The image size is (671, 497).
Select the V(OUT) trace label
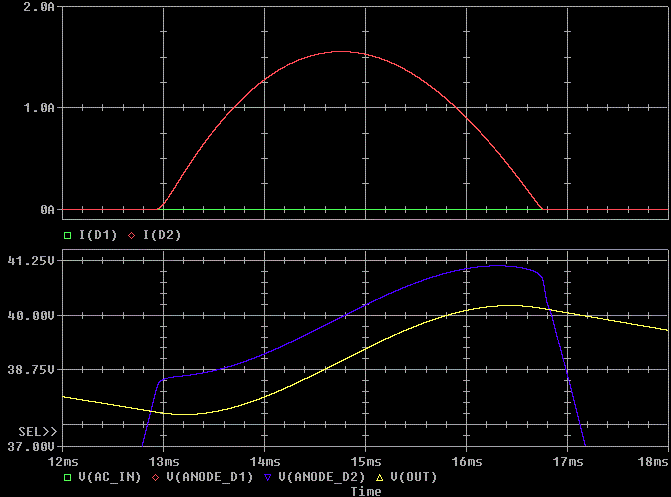tap(413, 477)
